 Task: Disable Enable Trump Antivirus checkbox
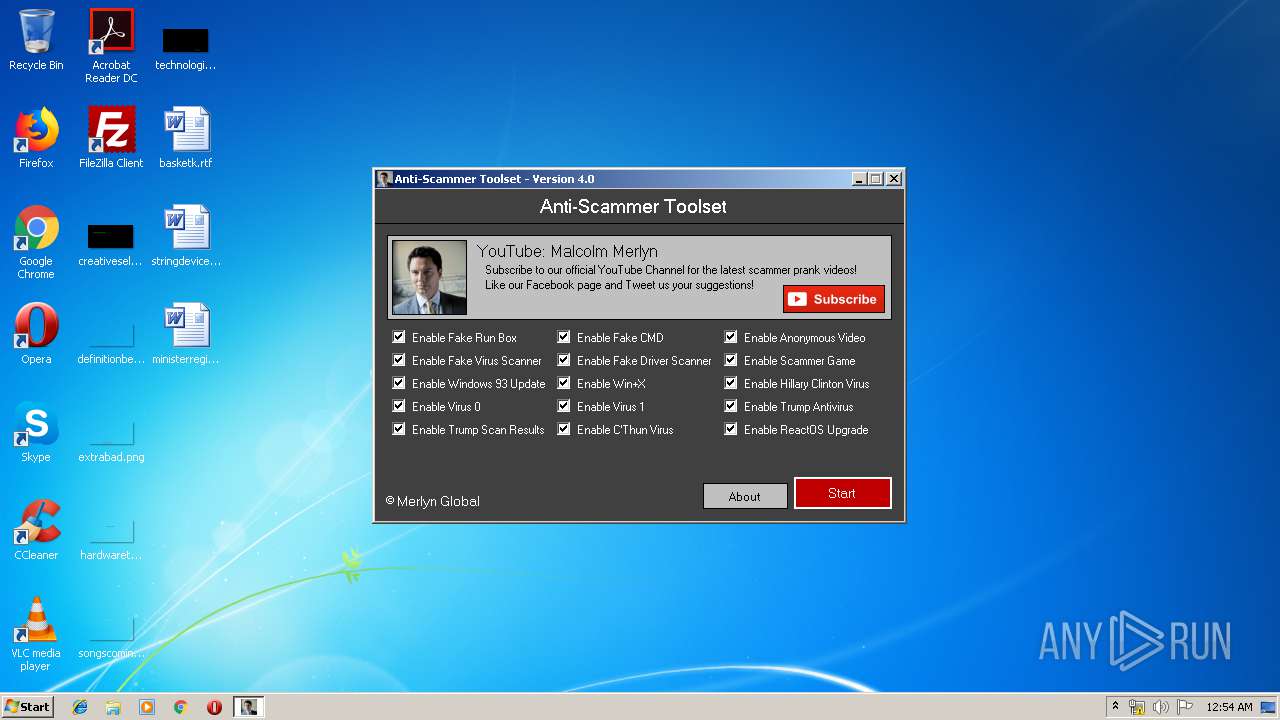(x=731, y=406)
